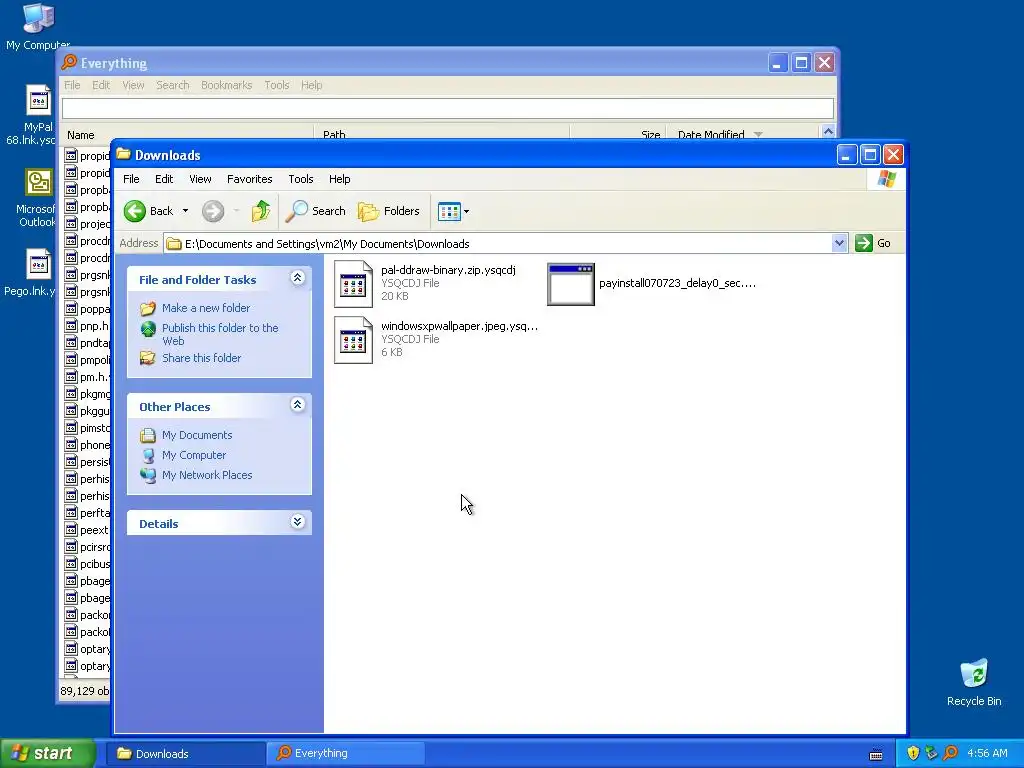Click the green Back arrow icon

135,211
